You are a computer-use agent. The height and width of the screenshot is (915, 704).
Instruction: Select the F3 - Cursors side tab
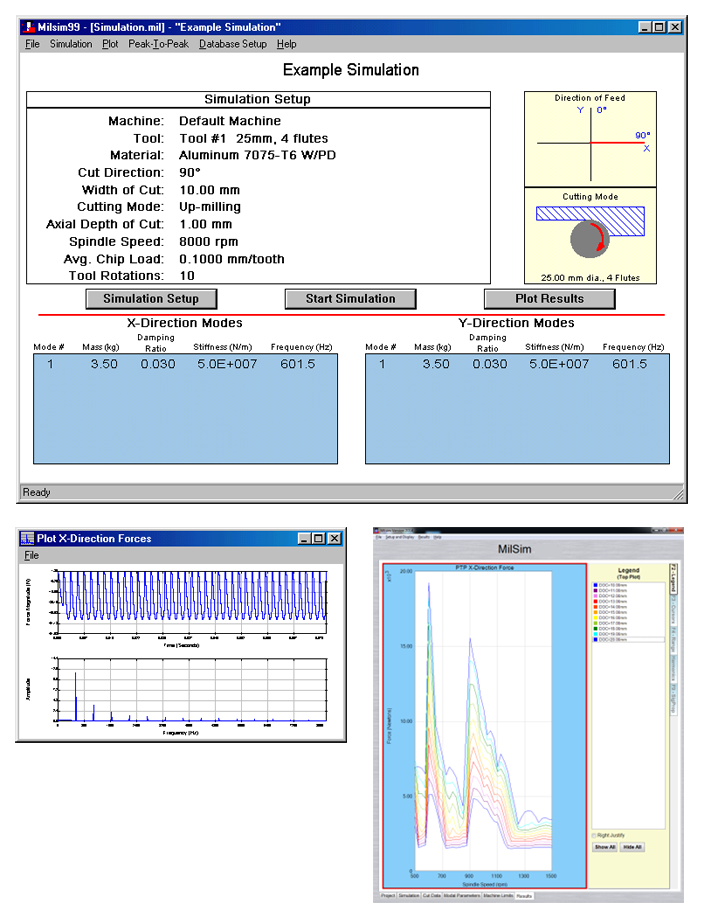click(673, 610)
